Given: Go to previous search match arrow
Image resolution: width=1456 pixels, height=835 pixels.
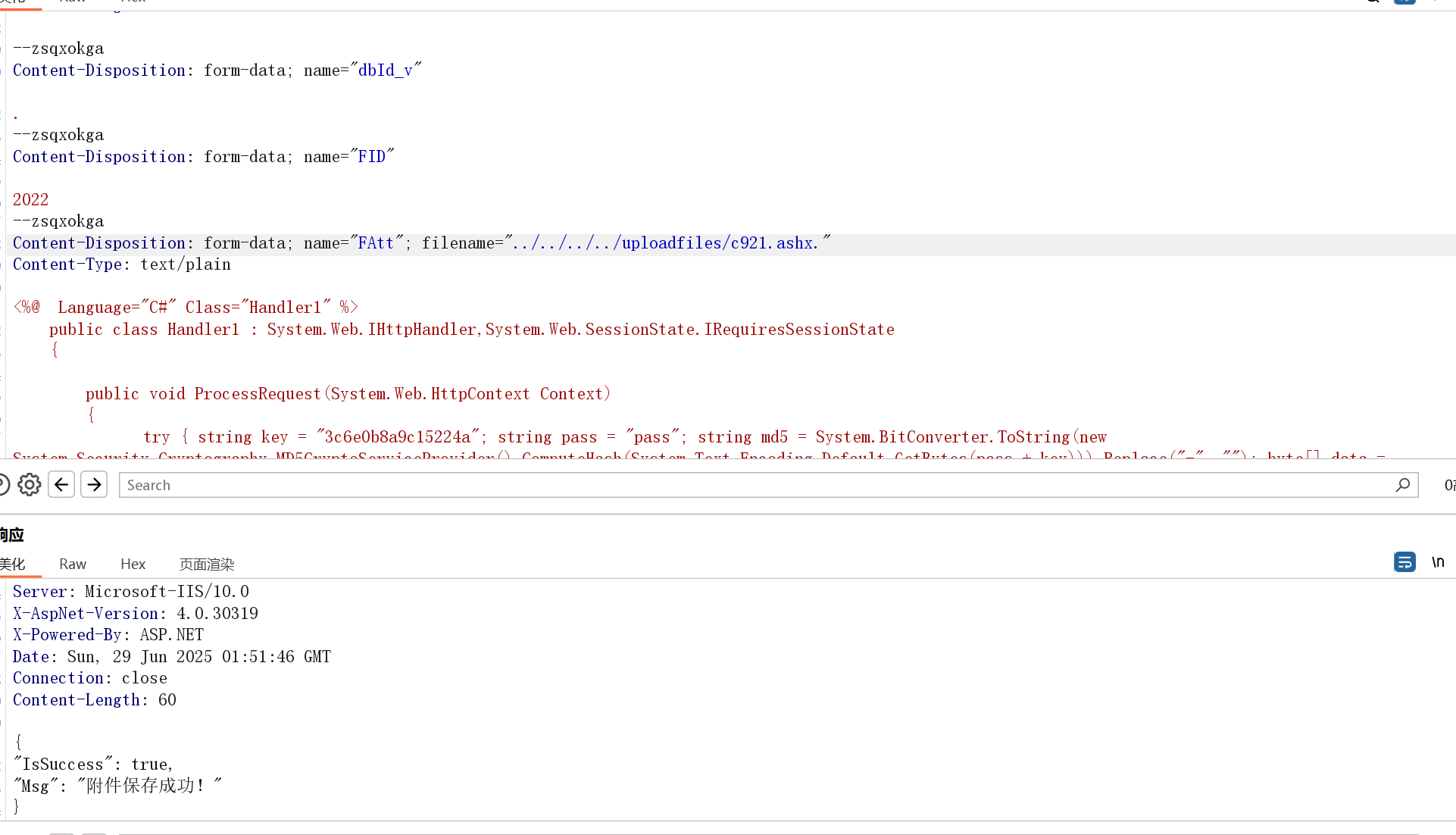Looking at the screenshot, I should (x=61, y=485).
